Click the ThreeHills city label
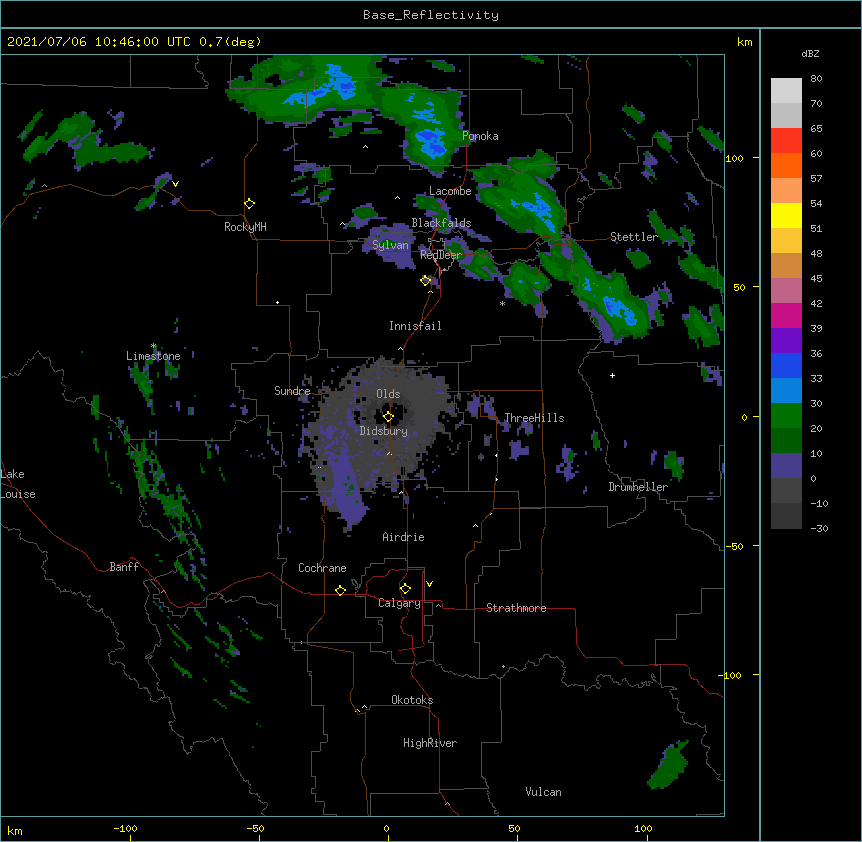 pos(534,418)
